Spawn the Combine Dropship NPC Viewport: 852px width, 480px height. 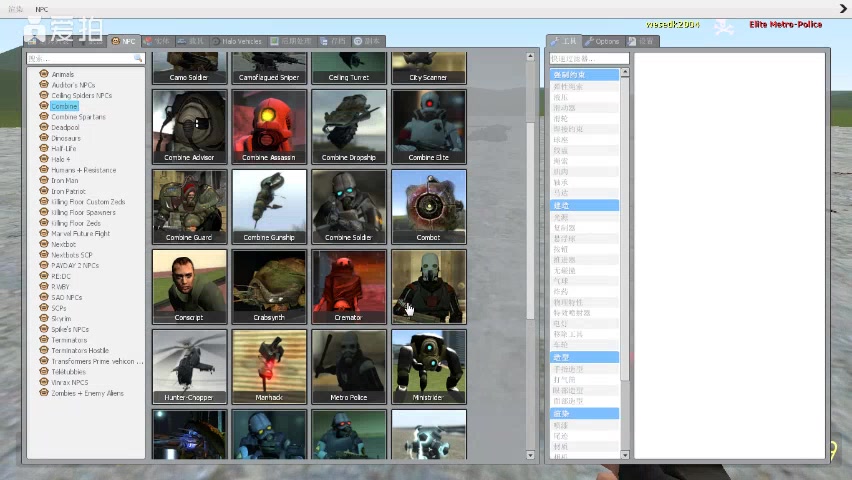pos(349,127)
